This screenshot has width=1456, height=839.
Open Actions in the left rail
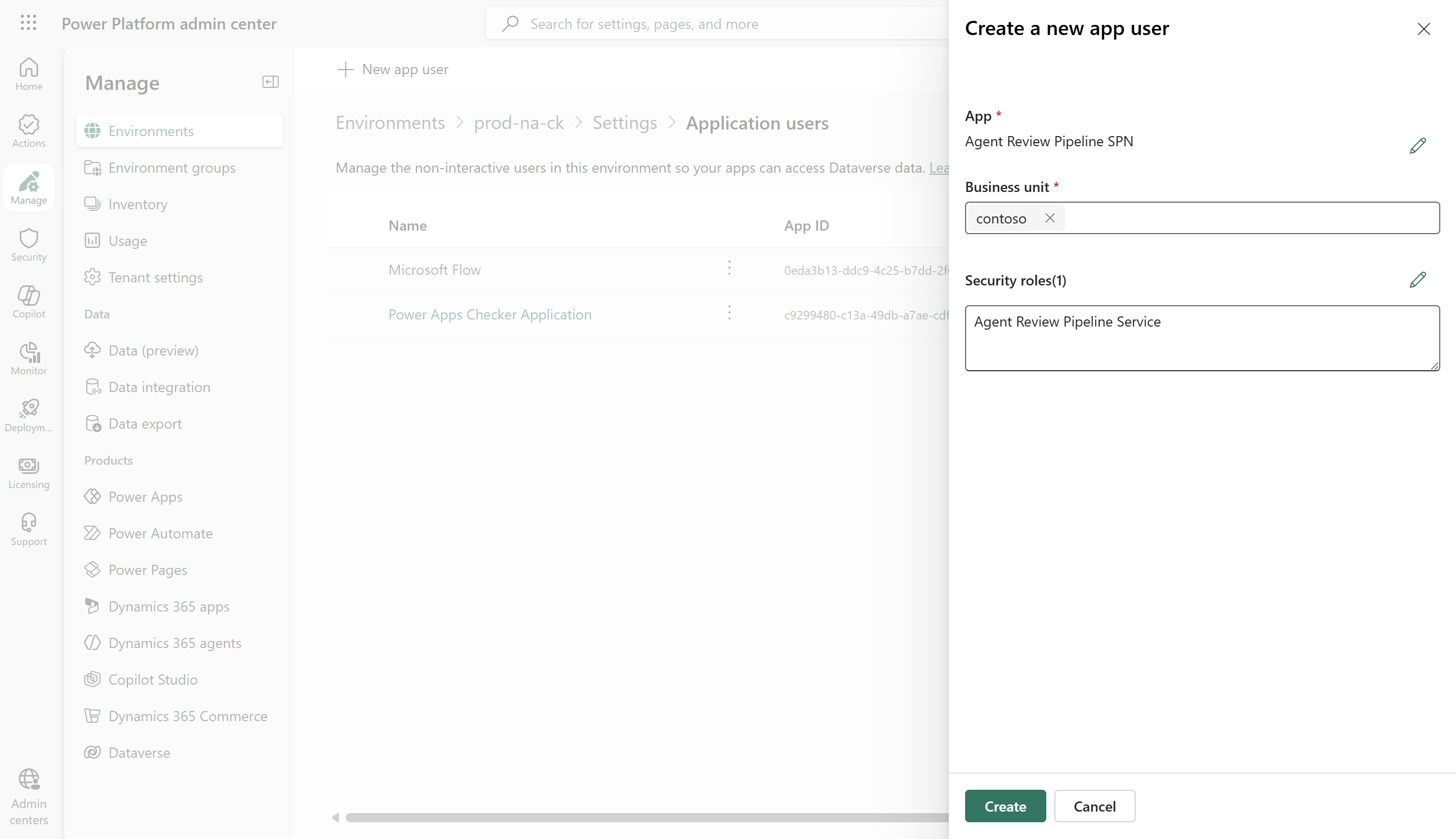(29, 132)
